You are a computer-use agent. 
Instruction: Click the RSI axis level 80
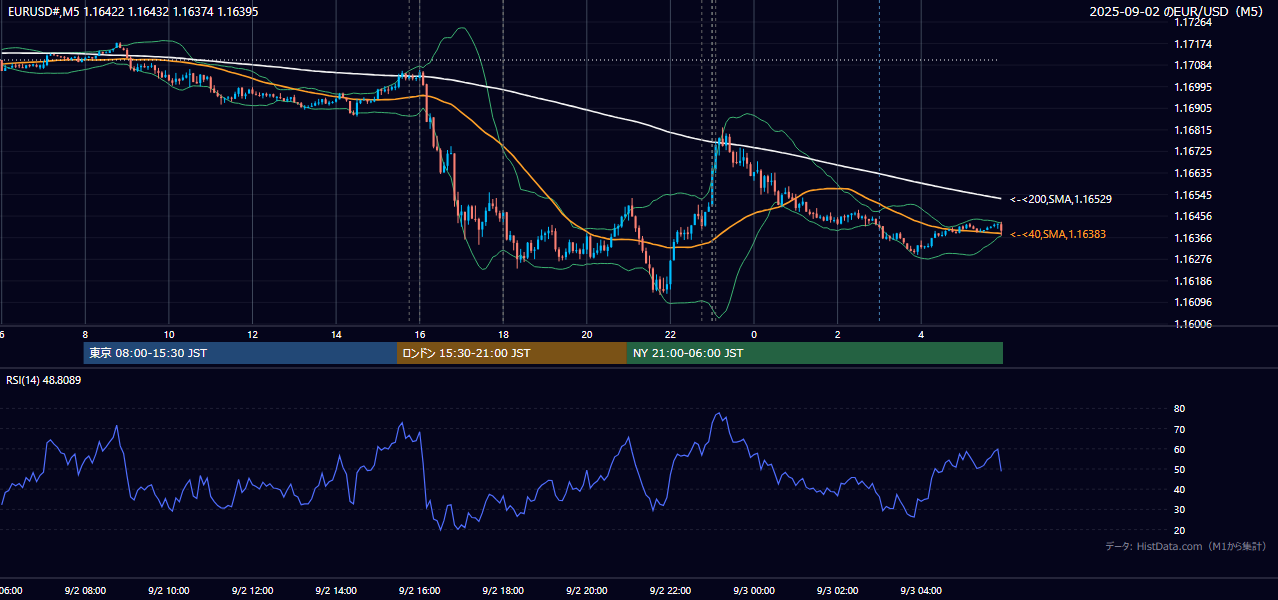1179,409
